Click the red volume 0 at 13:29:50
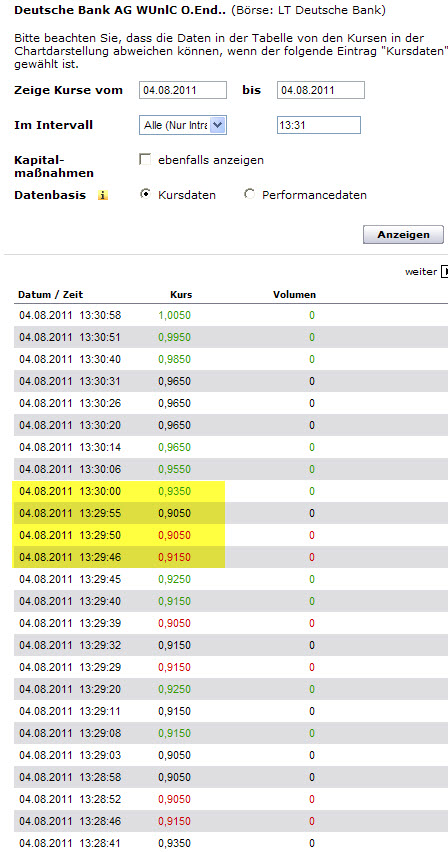The height and width of the screenshot is (852, 448). 312,535
